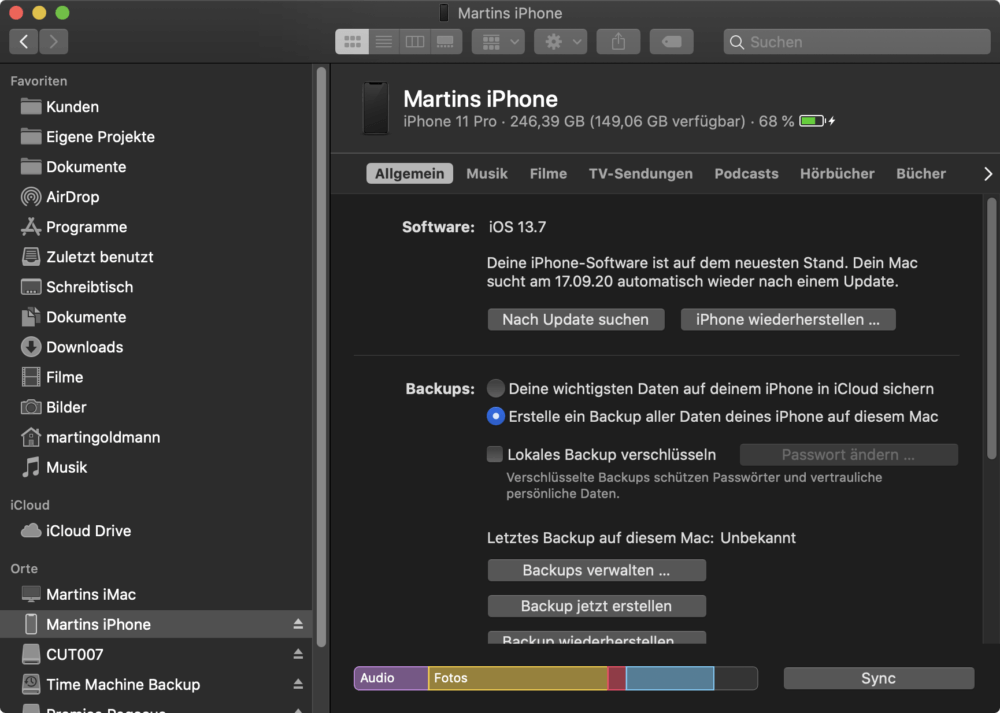Screen dimensions: 1000x713
Task: Click the tags toolbar icon
Action: click(x=672, y=42)
